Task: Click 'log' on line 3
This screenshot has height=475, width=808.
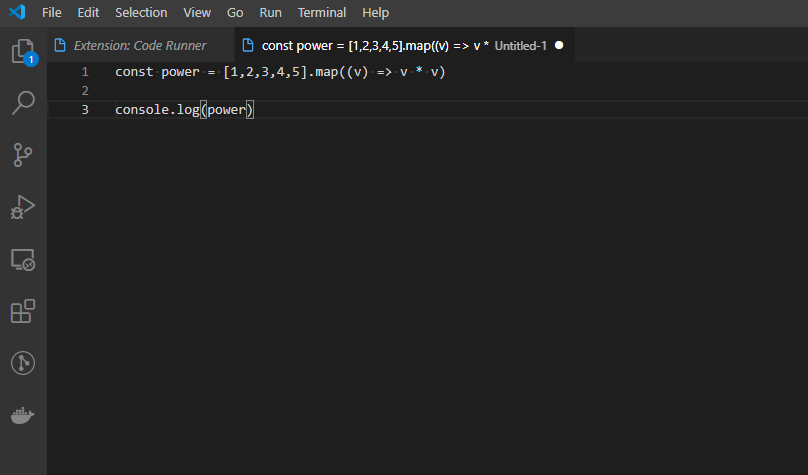Action: [188, 110]
